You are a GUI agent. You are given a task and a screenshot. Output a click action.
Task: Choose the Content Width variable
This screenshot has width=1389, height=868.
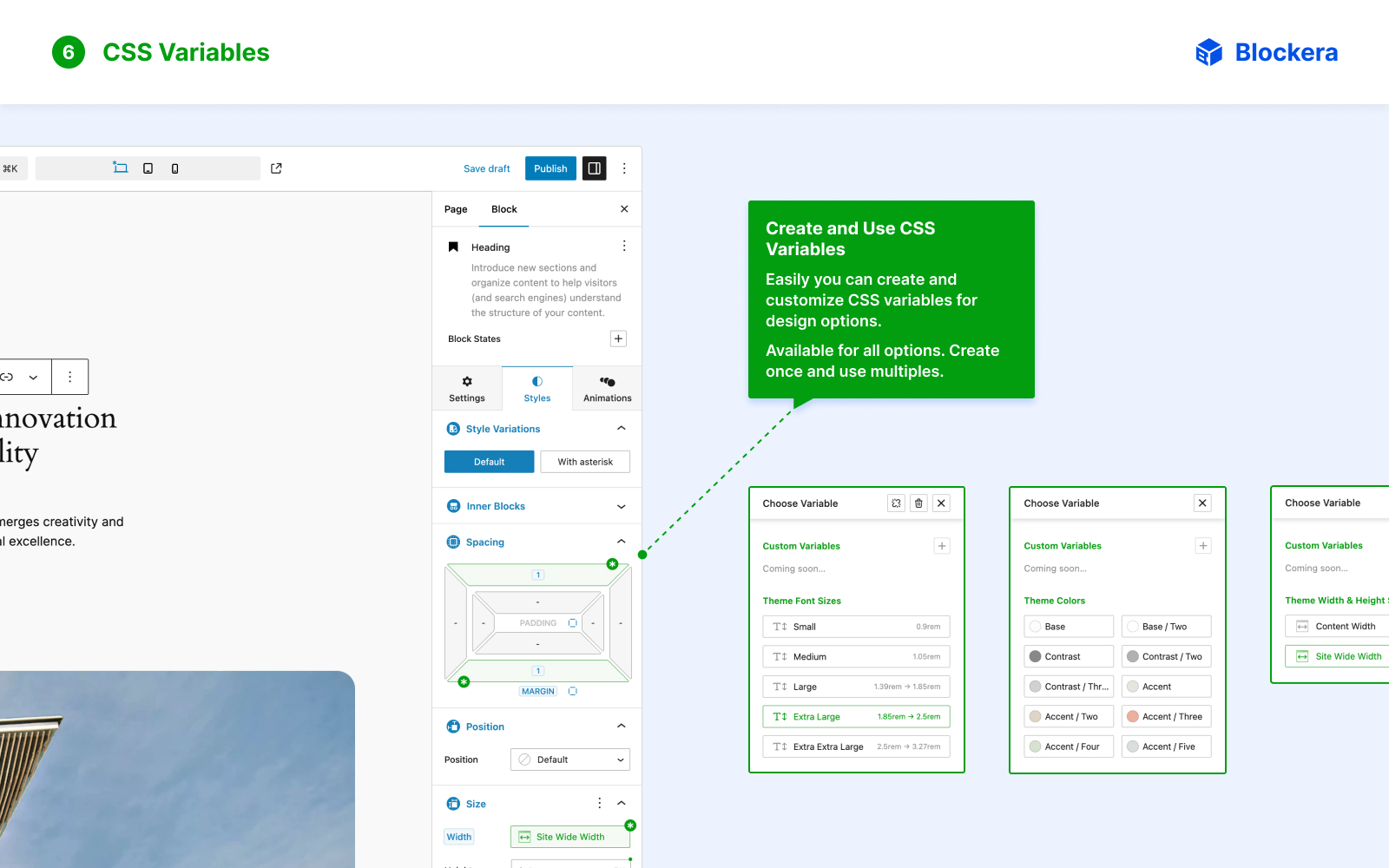pos(1337,626)
